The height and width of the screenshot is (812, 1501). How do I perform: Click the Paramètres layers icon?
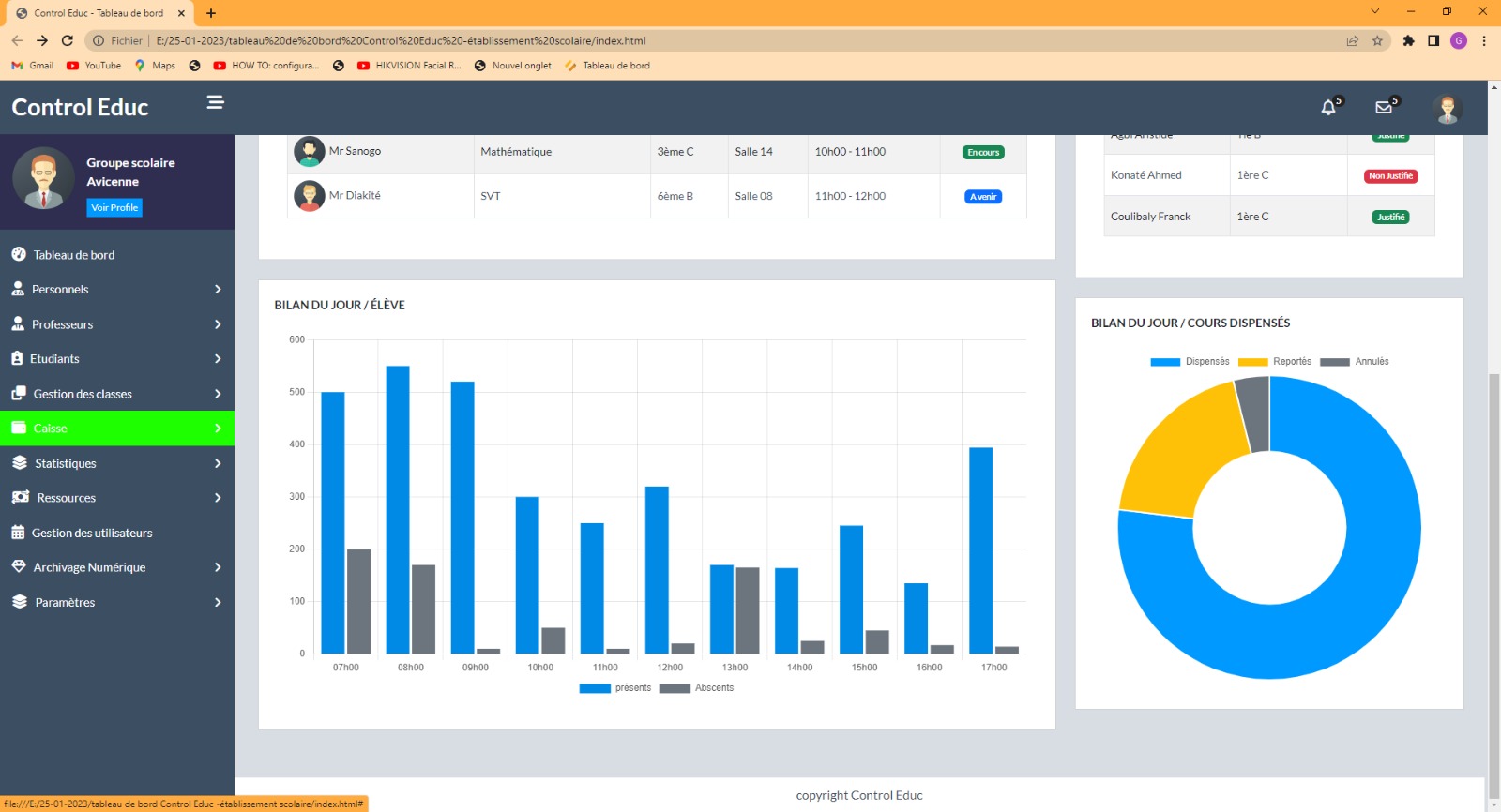[x=20, y=602]
